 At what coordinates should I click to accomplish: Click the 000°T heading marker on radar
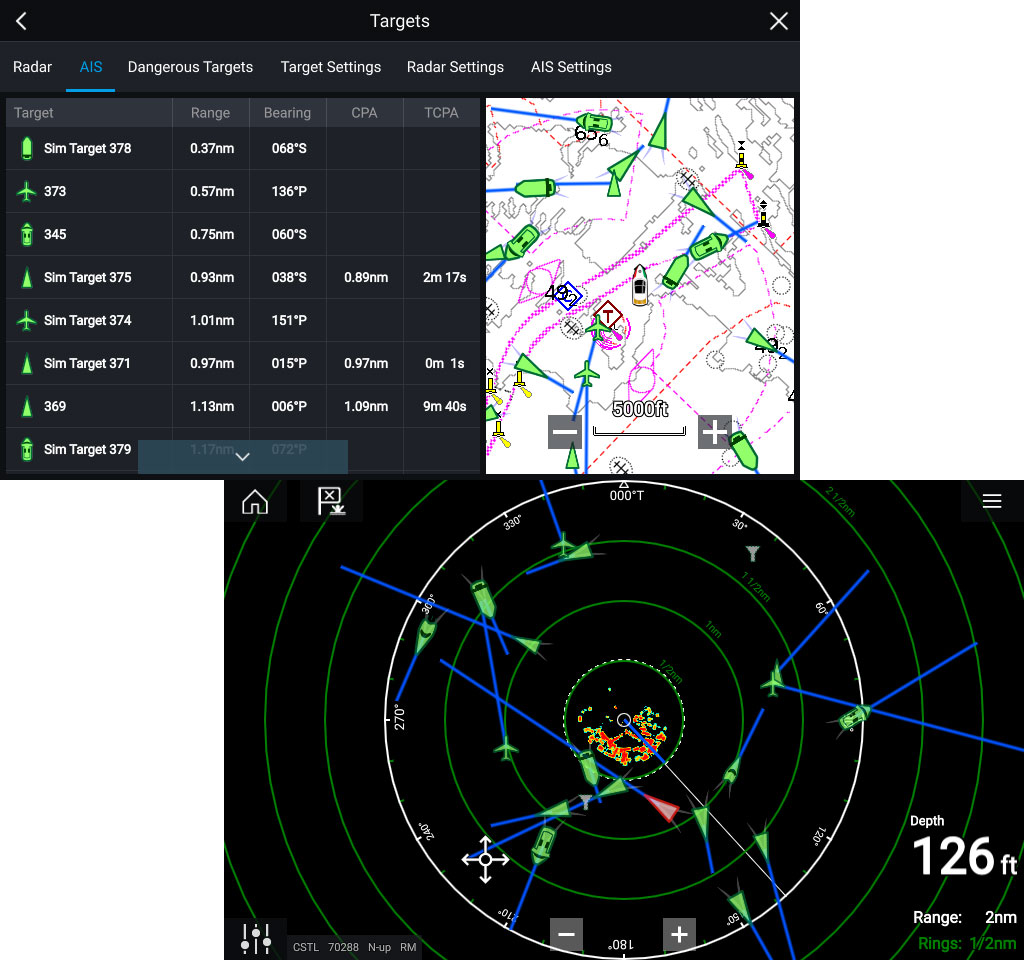click(626, 496)
